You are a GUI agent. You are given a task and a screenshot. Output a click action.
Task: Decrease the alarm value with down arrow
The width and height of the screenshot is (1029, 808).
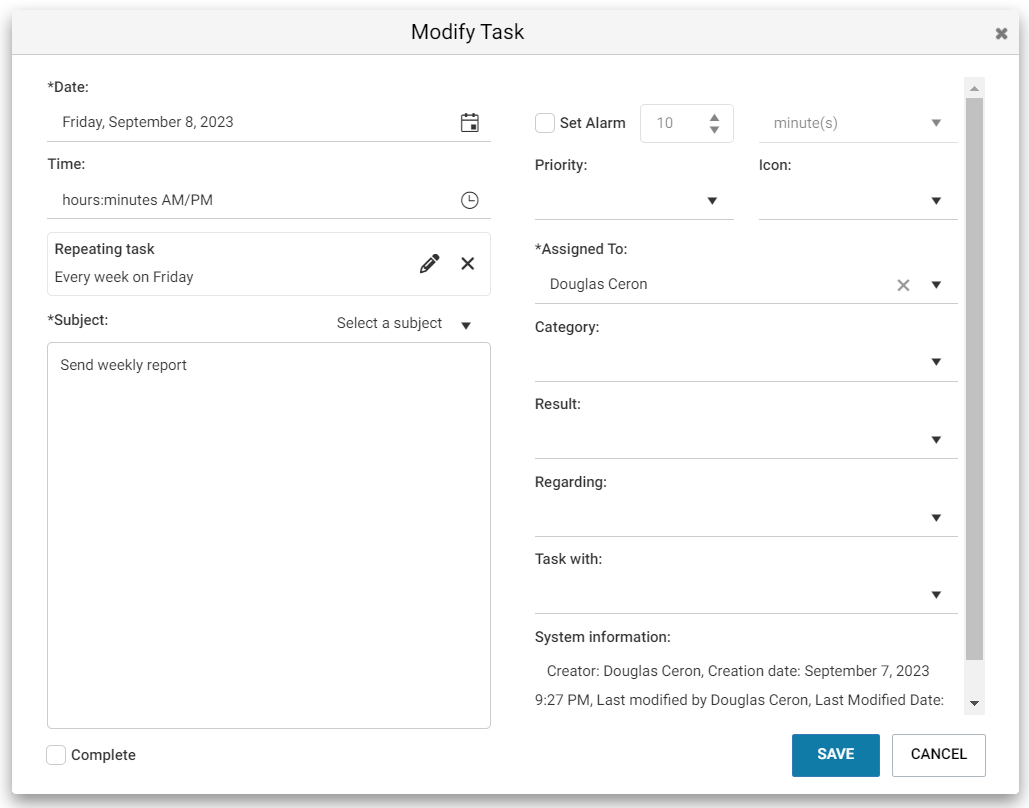[x=714, y=129]
